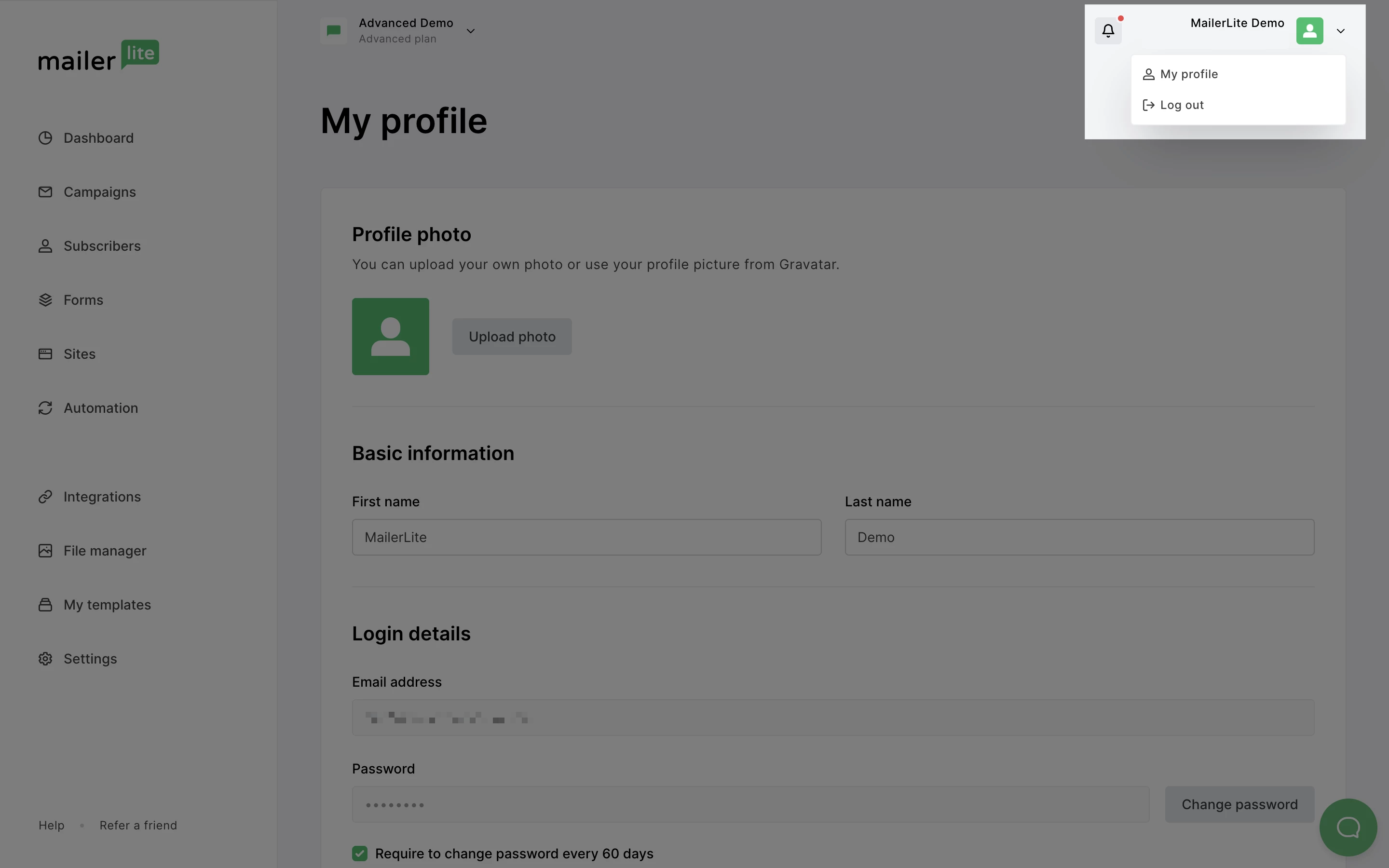Open the live chat bubble icon
This screenshot has width=1389, height=868.
[1348, 827]
